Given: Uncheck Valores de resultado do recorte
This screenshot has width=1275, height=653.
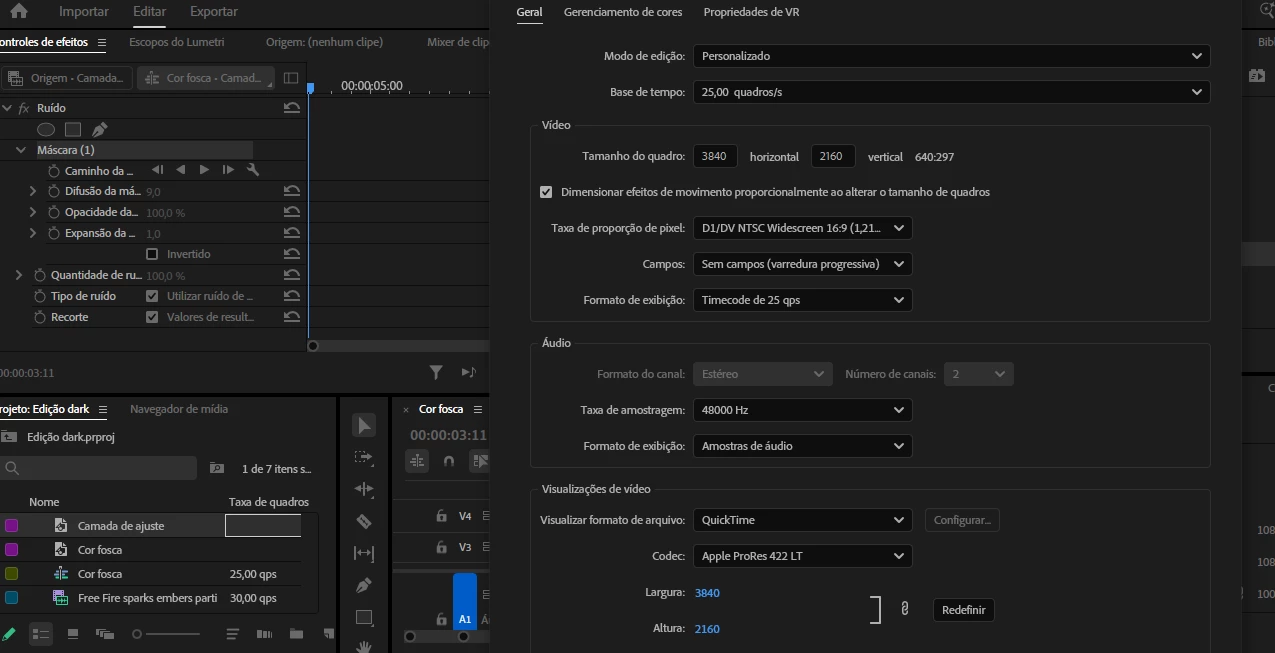Looking at the screenshot, I should (x=152, y=317).
